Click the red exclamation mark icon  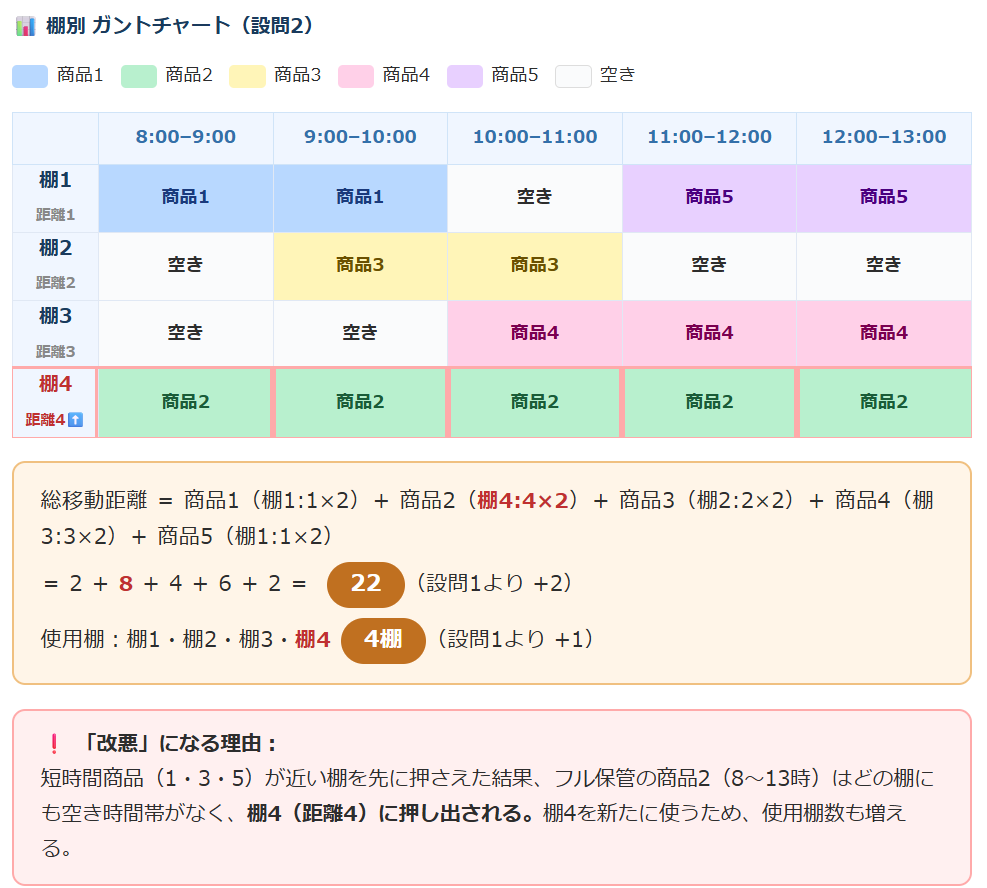click(x=54, y=744)
